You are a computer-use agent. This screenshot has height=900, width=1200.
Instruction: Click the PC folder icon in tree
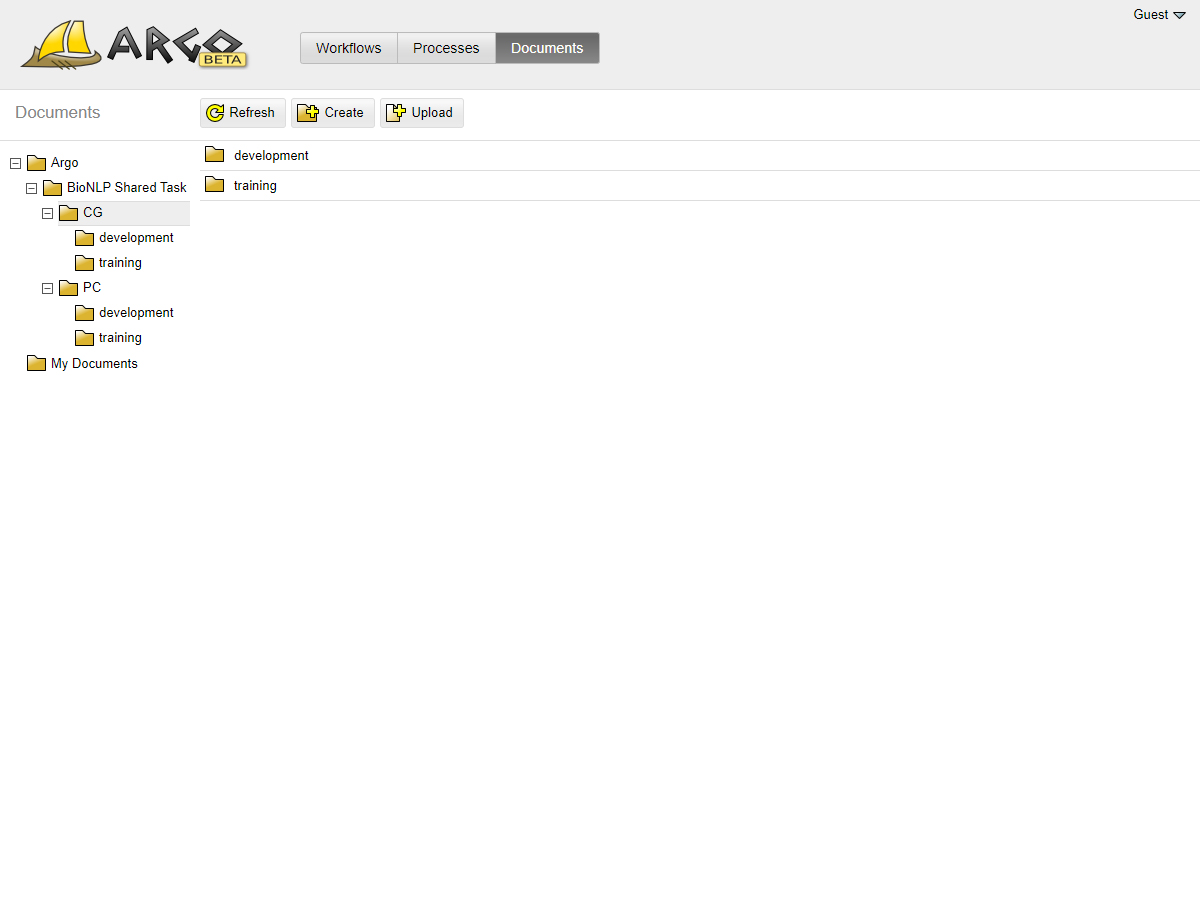[69, 288]
